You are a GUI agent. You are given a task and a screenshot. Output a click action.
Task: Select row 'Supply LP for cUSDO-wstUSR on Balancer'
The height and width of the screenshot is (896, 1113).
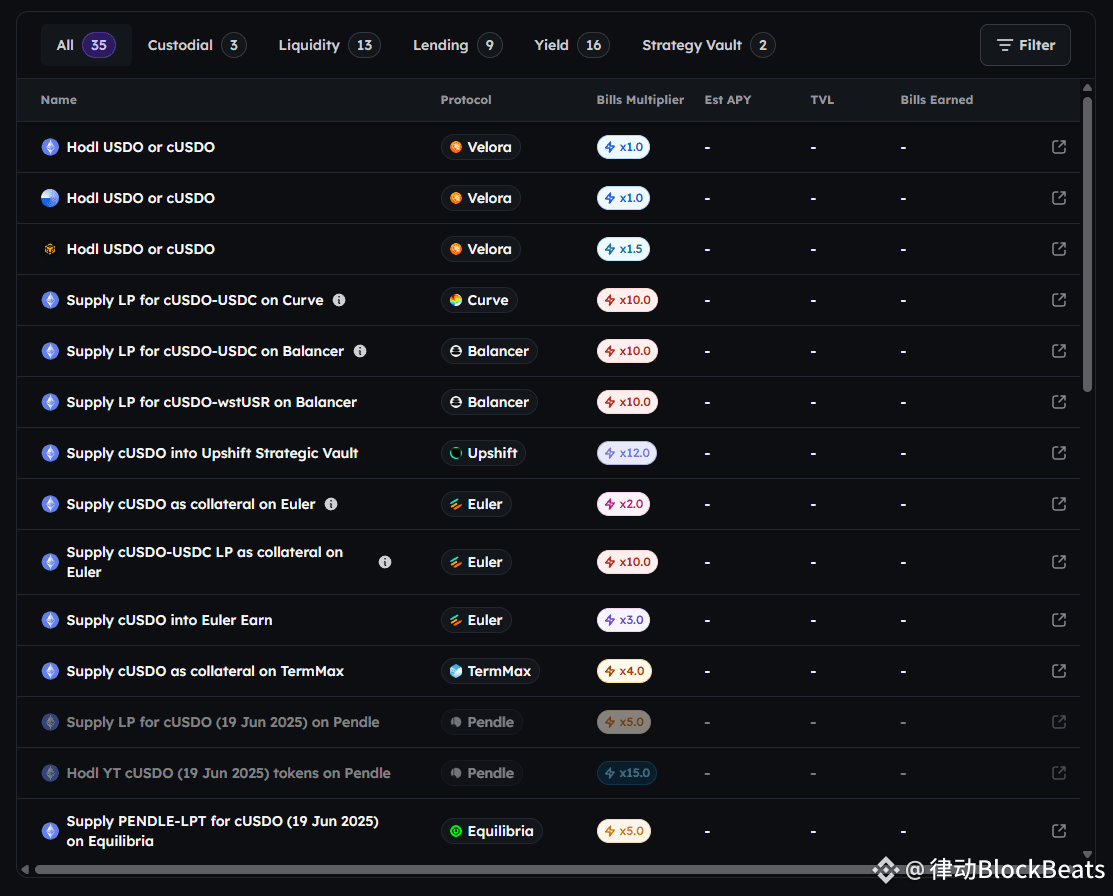548,402
